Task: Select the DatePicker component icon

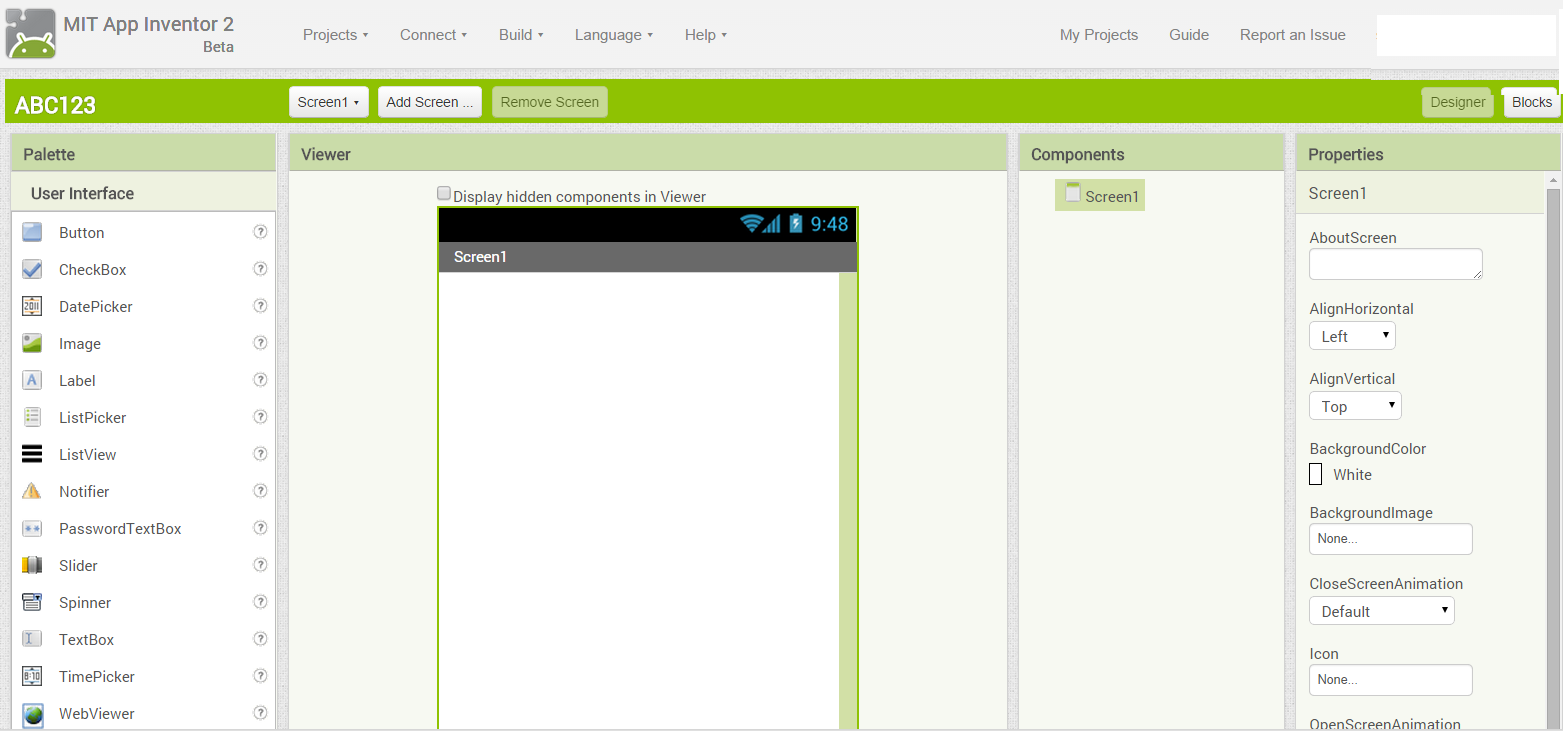Action: [x=32, y=306]
